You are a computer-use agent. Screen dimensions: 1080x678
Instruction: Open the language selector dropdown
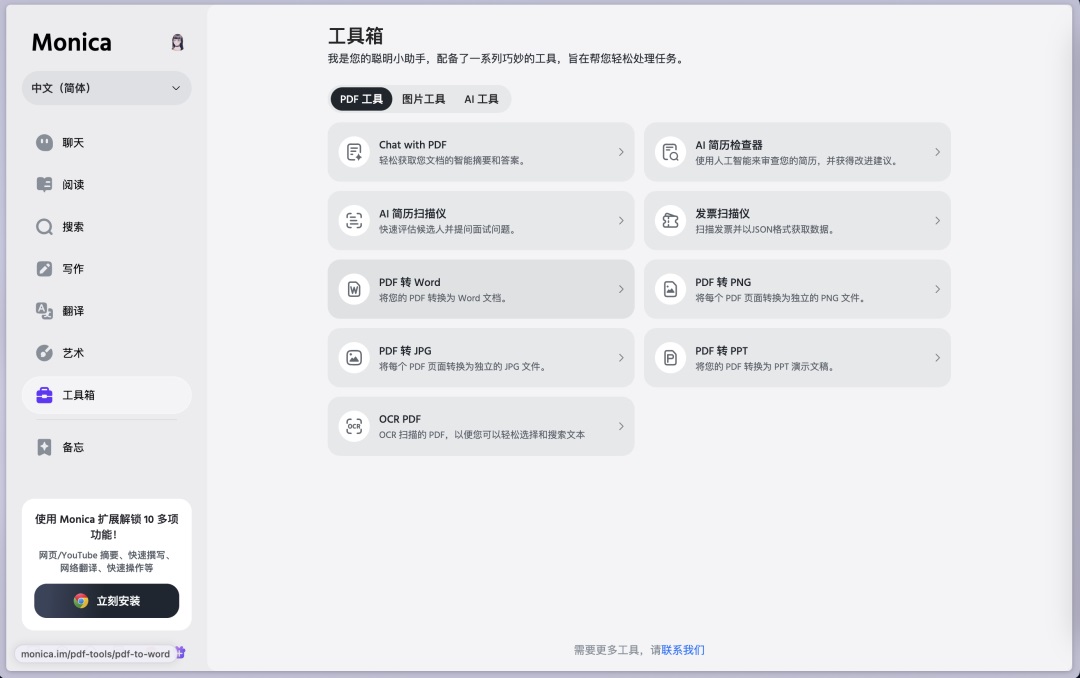click(x=106, y=88)
